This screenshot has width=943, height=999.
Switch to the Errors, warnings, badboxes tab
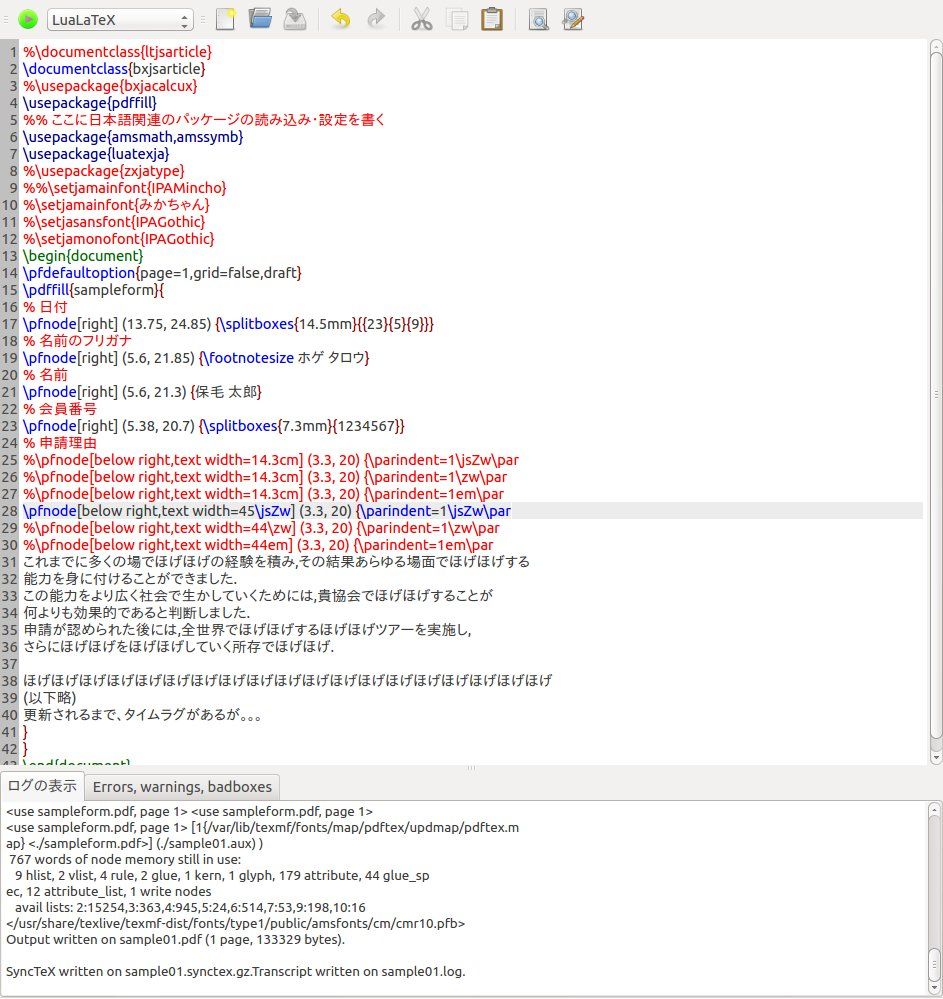coord(183,786)
